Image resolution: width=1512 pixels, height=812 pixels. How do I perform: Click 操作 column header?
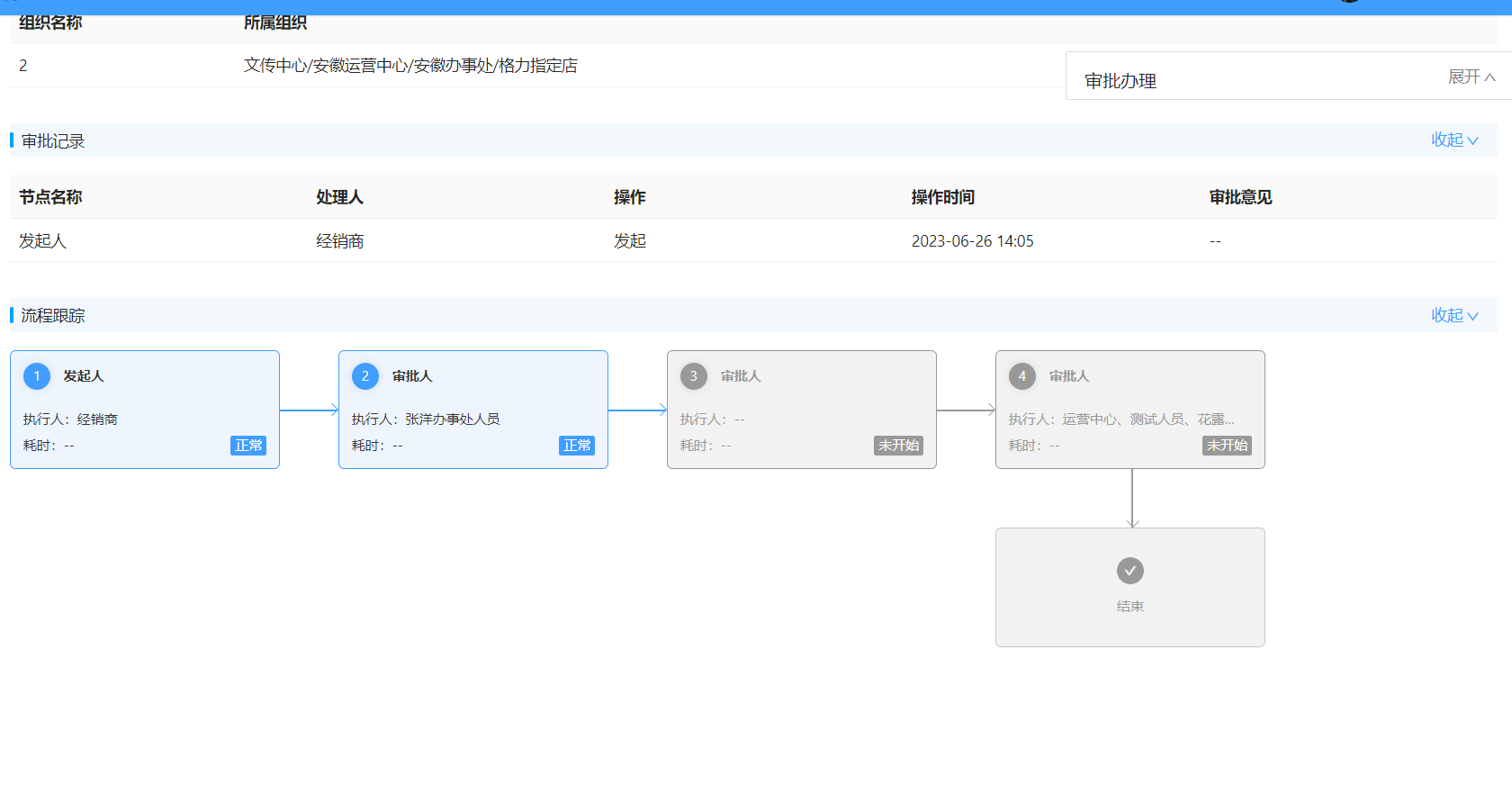click(630, 197)
